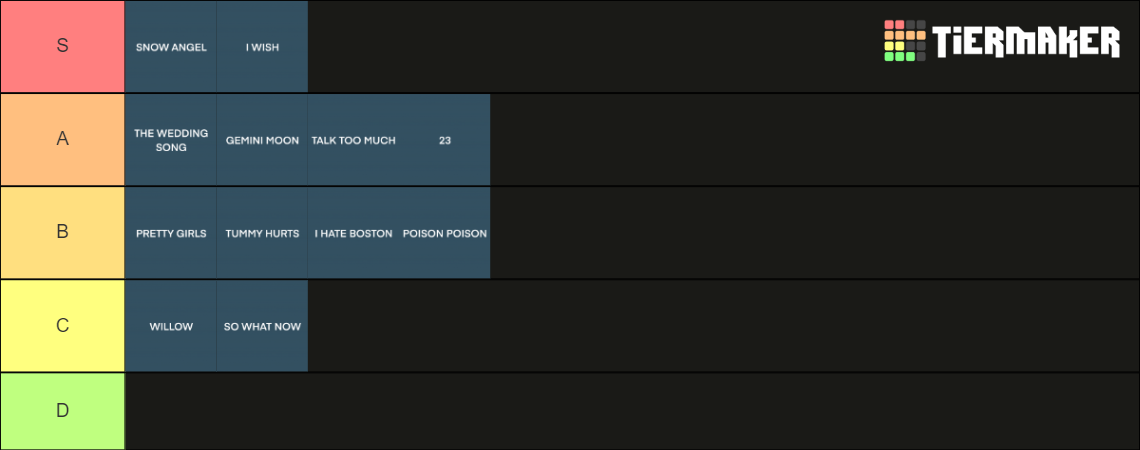Click the TierMaker grid logo icon
The image size is (1140, 450).
tap(904, 41)
